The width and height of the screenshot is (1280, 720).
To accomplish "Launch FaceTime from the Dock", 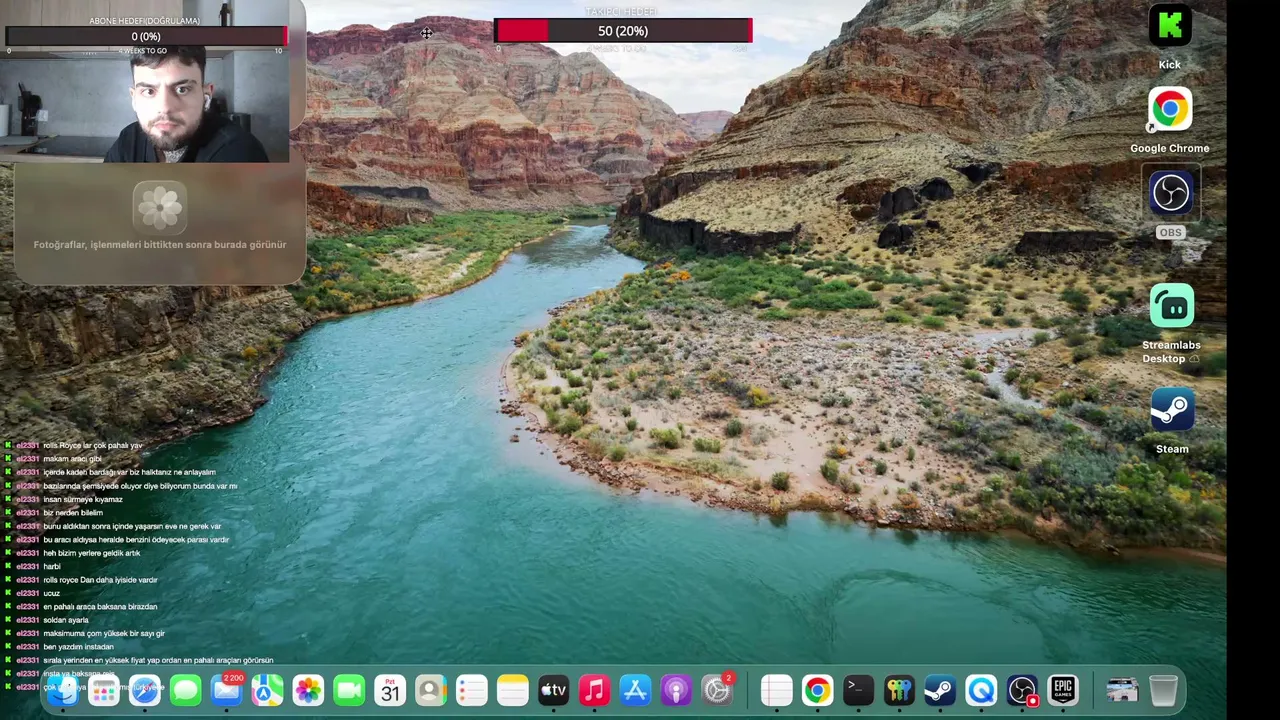I will click(x=349, y=690).
